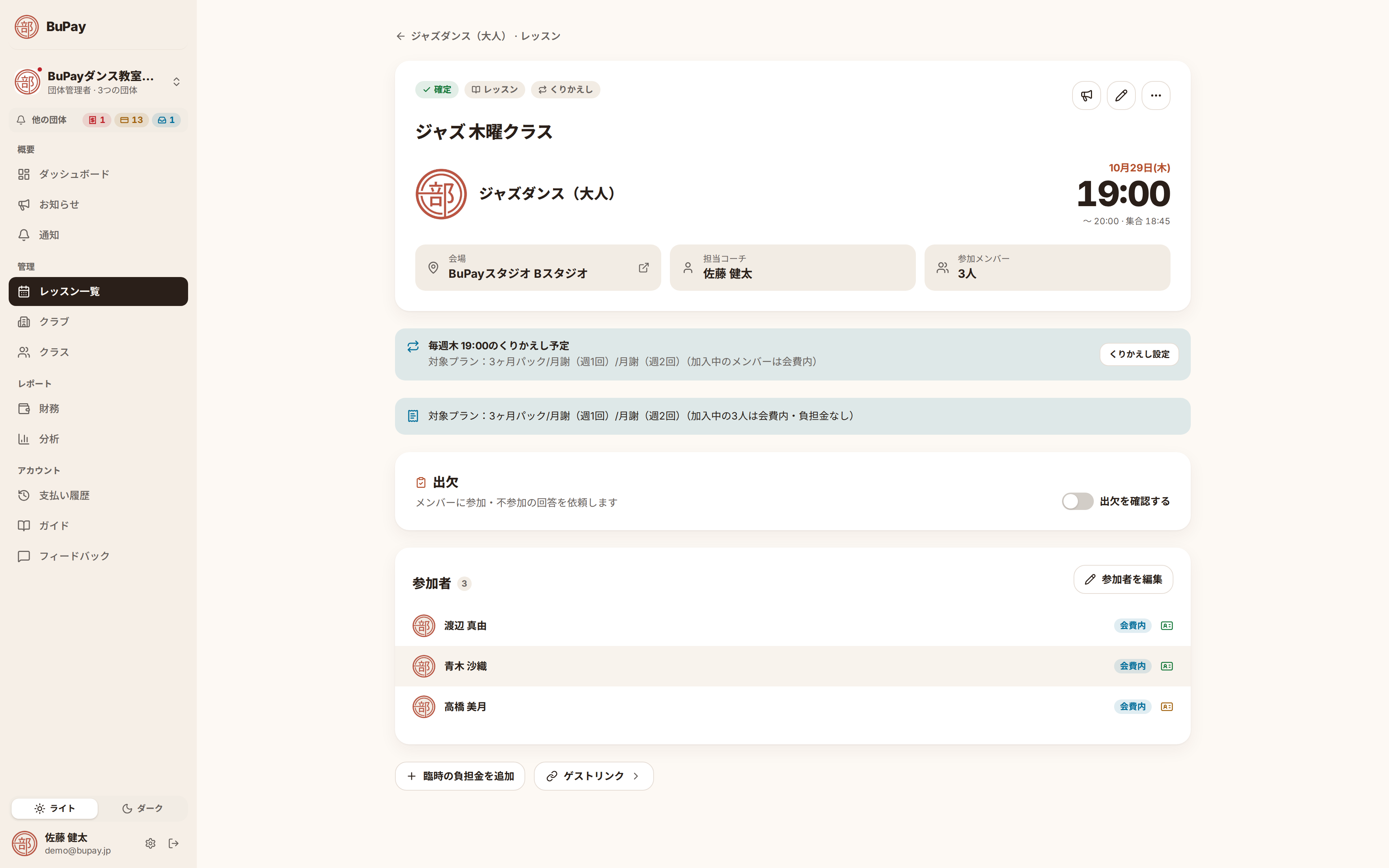The height and width of the screenshot is (868, 1389).
Task: Click the membership card icon for 渡辺 真由
Action: click(1166, 626)
